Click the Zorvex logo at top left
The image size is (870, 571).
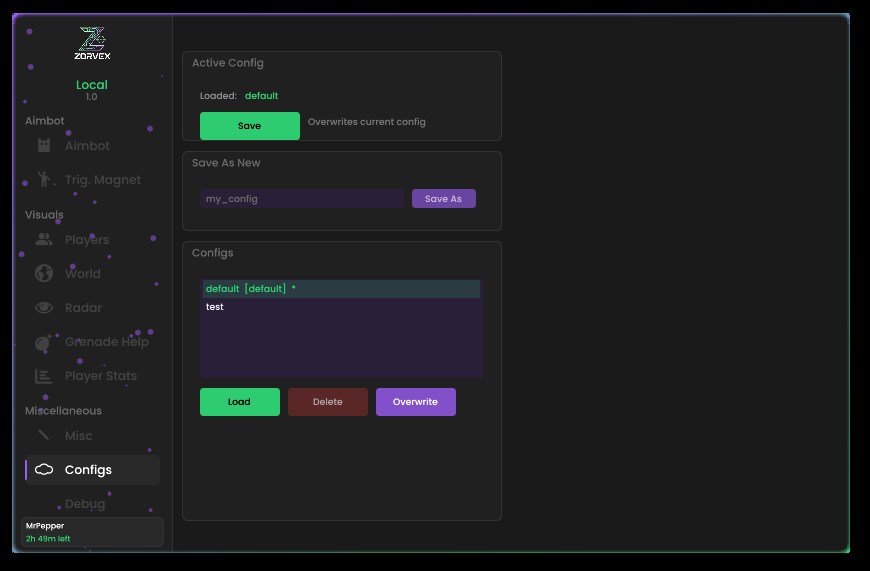[92, 45]
